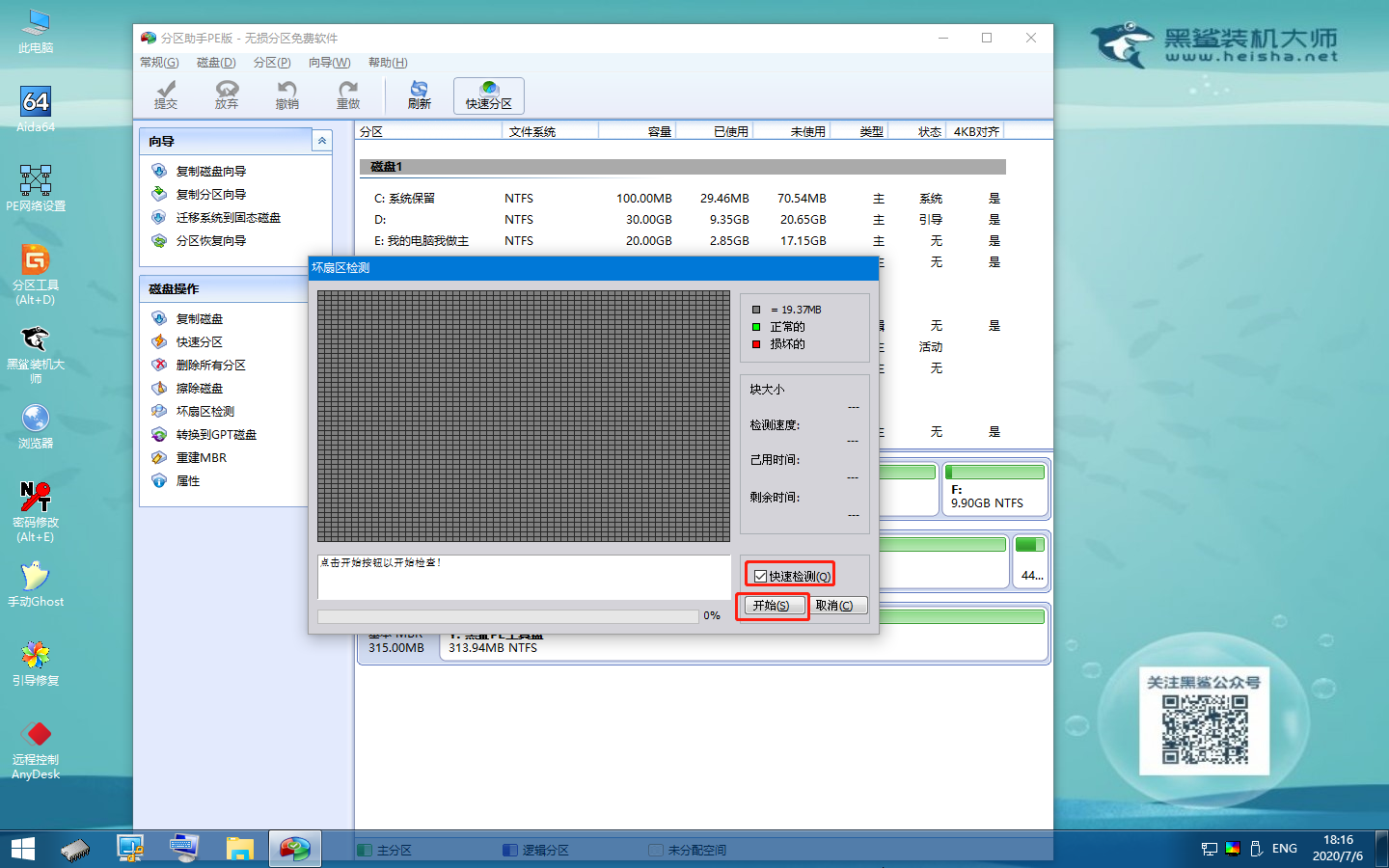Viewport: 1389px width, 868px height.
Task: Click the 重做 (redo) toolbar icon
Action: pos(348,95)
